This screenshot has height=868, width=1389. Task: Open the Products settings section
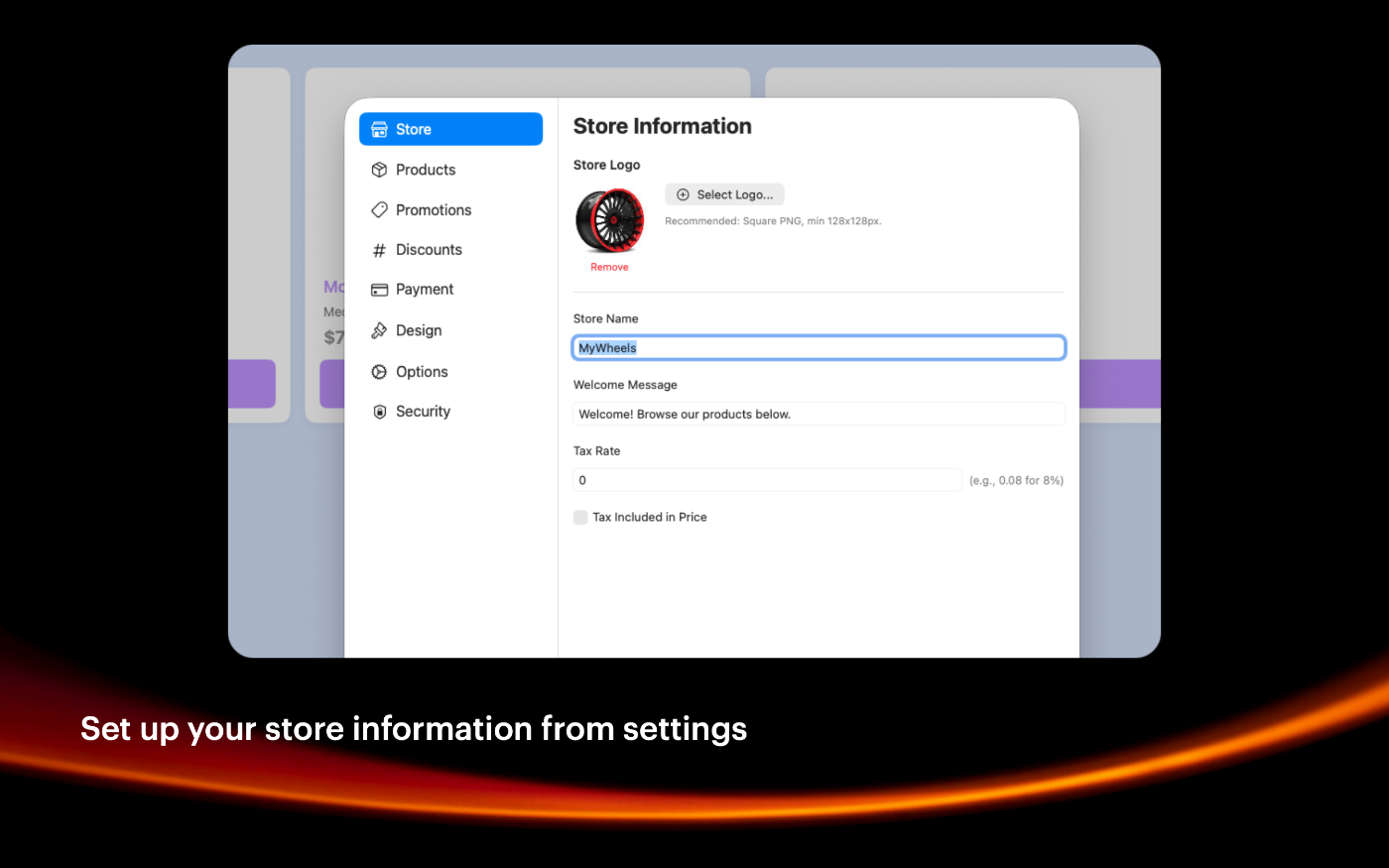click(426, 170)
